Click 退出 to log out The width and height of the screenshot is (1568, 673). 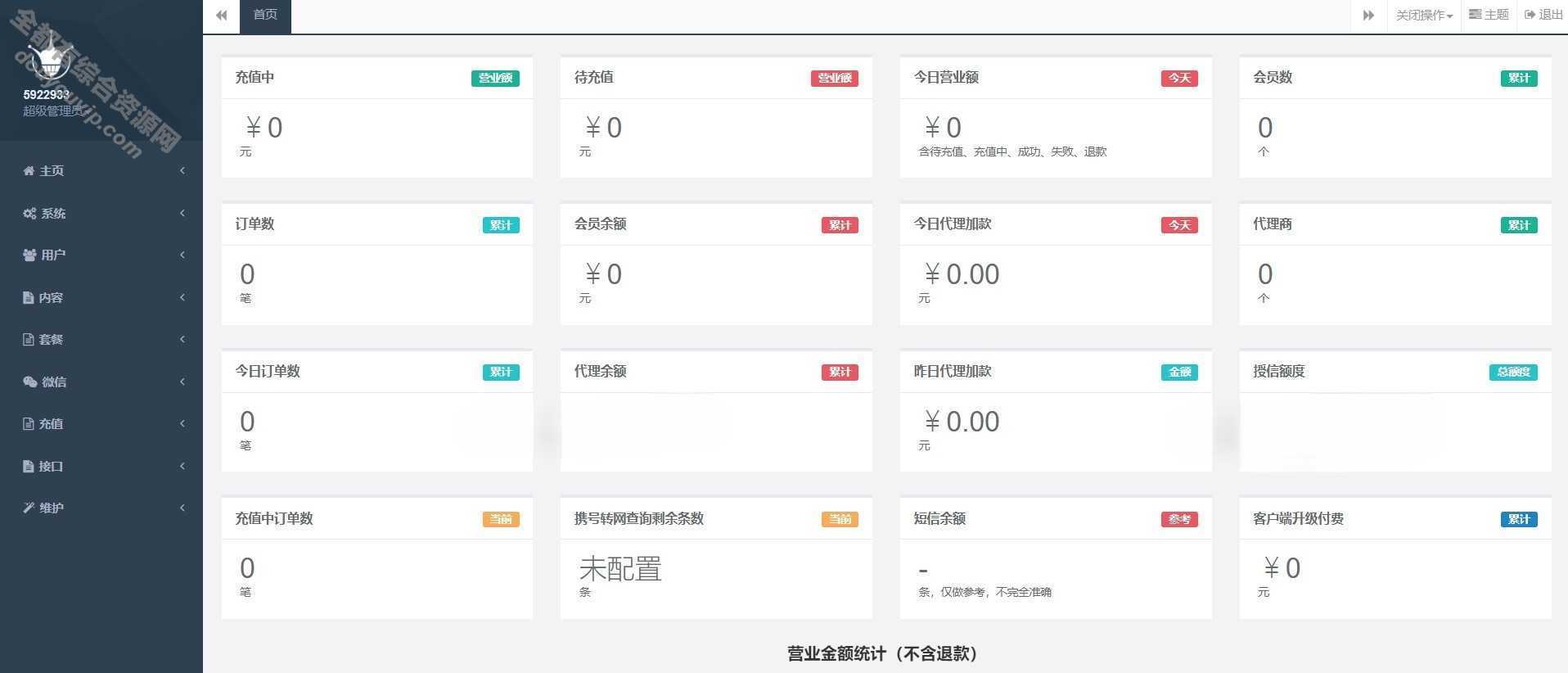(1543, 15)
